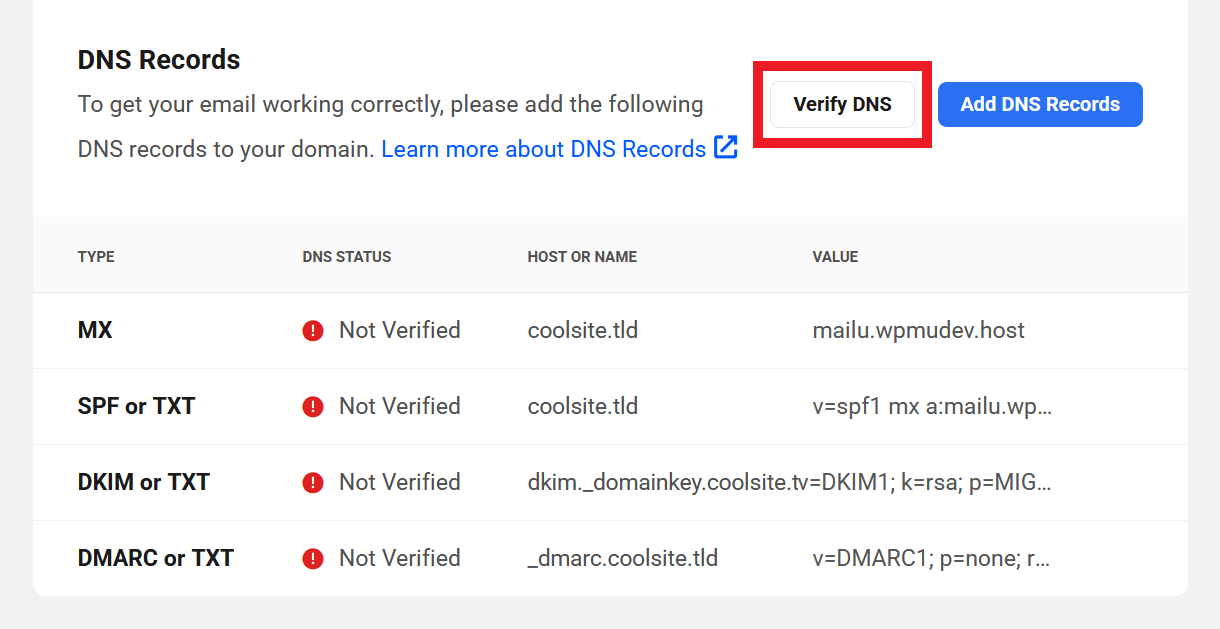The height and width of the screenshot is (629, 1220).
Task: Click the truncated v=DMARC1 record value
Action: click(931, 558)
